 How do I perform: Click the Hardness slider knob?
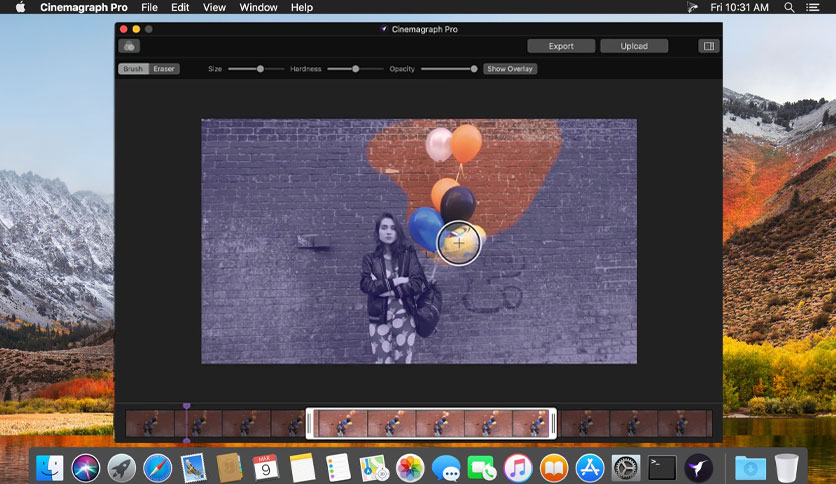[x=356, y=69]
